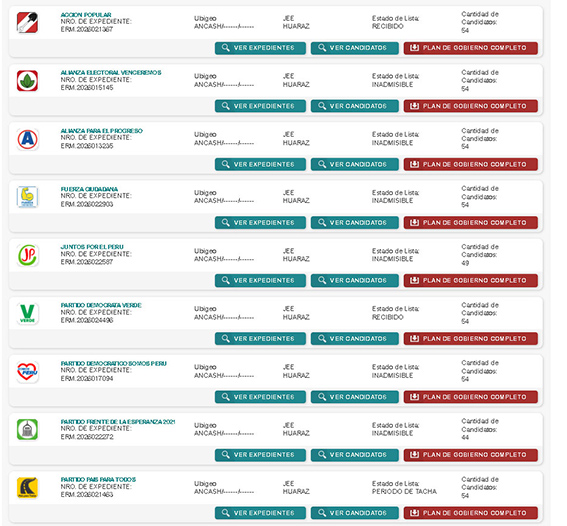This screenshot has height=526, width=567.
Task: Open Ver Expedientes for Partido Pais Para Todos
Action: (x=260, y=513)
